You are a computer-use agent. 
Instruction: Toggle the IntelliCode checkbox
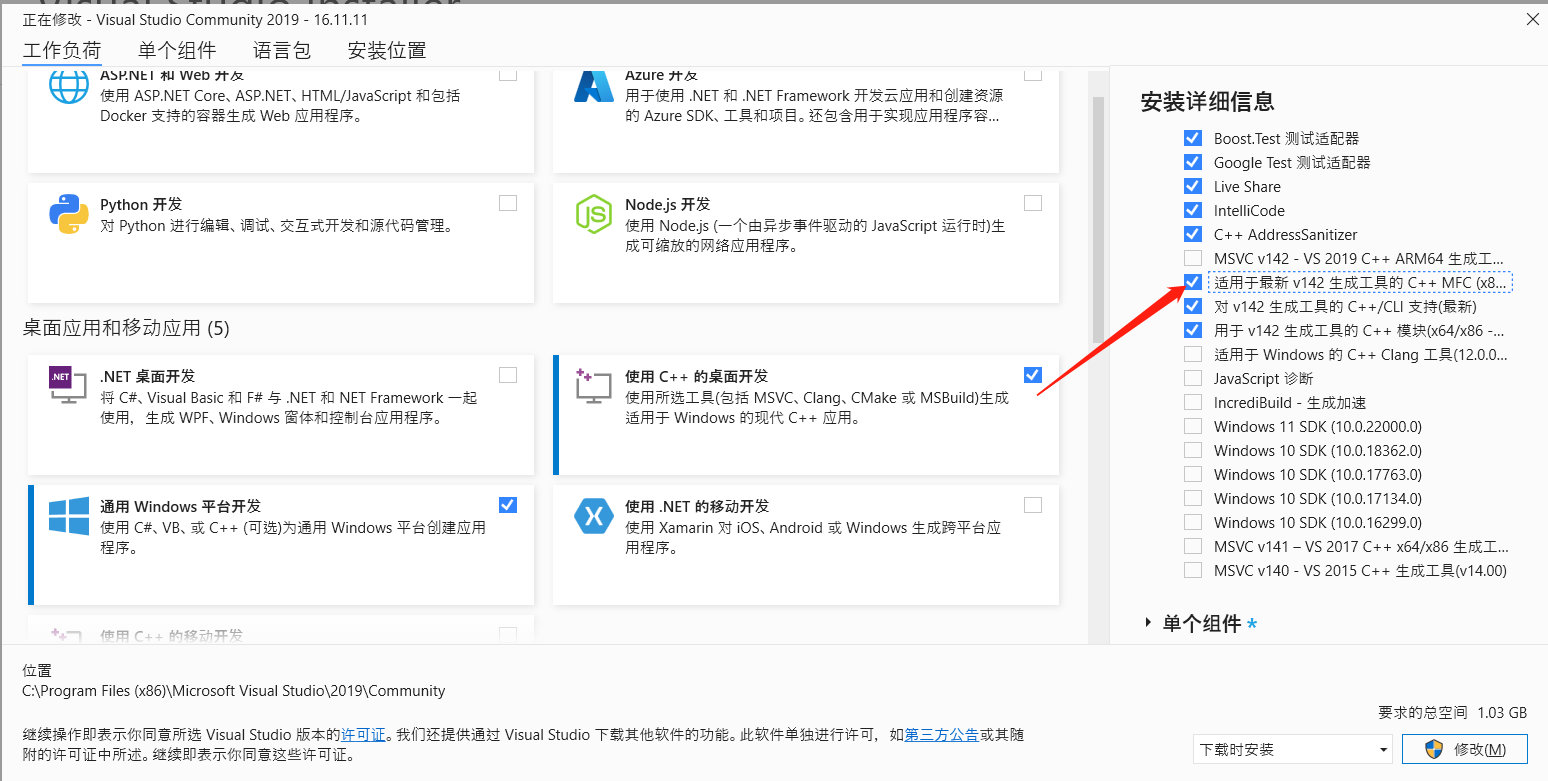(x=1192, y=210)
